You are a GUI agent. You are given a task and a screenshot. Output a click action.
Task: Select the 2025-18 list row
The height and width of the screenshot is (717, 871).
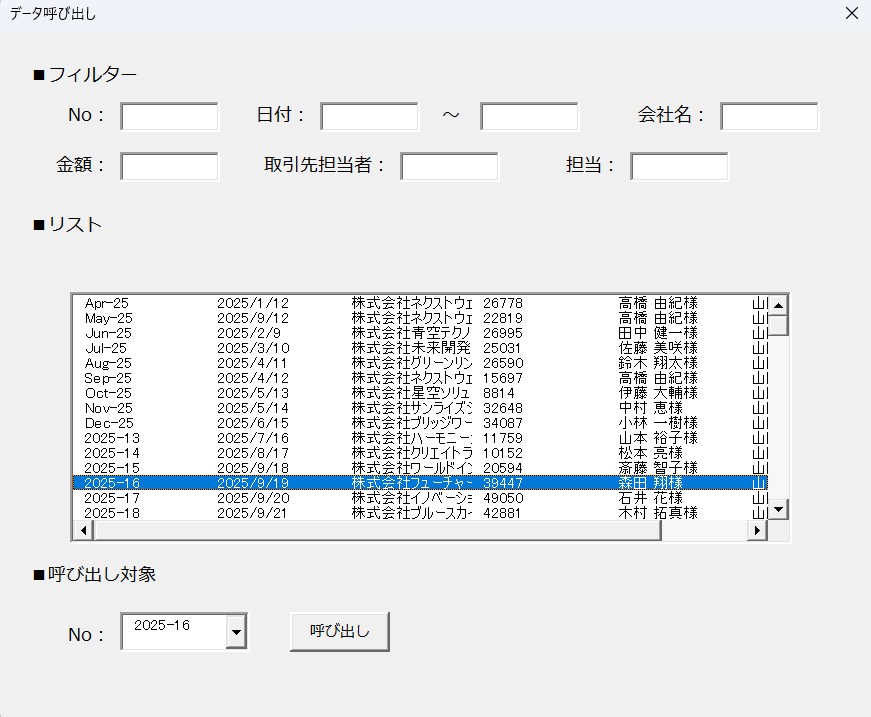(x=420, y=513)
